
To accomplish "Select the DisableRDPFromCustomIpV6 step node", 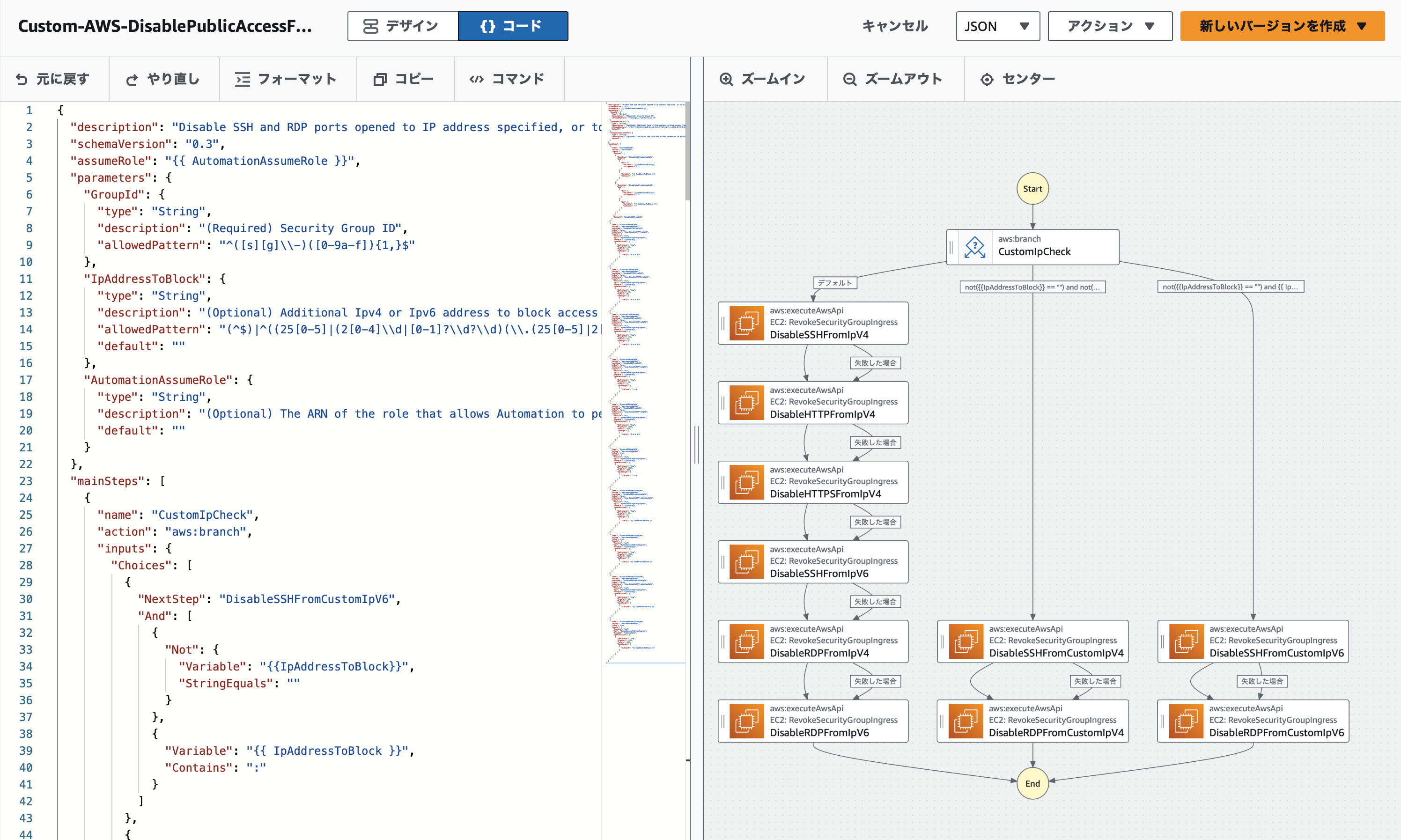I will coord(1253,721).
